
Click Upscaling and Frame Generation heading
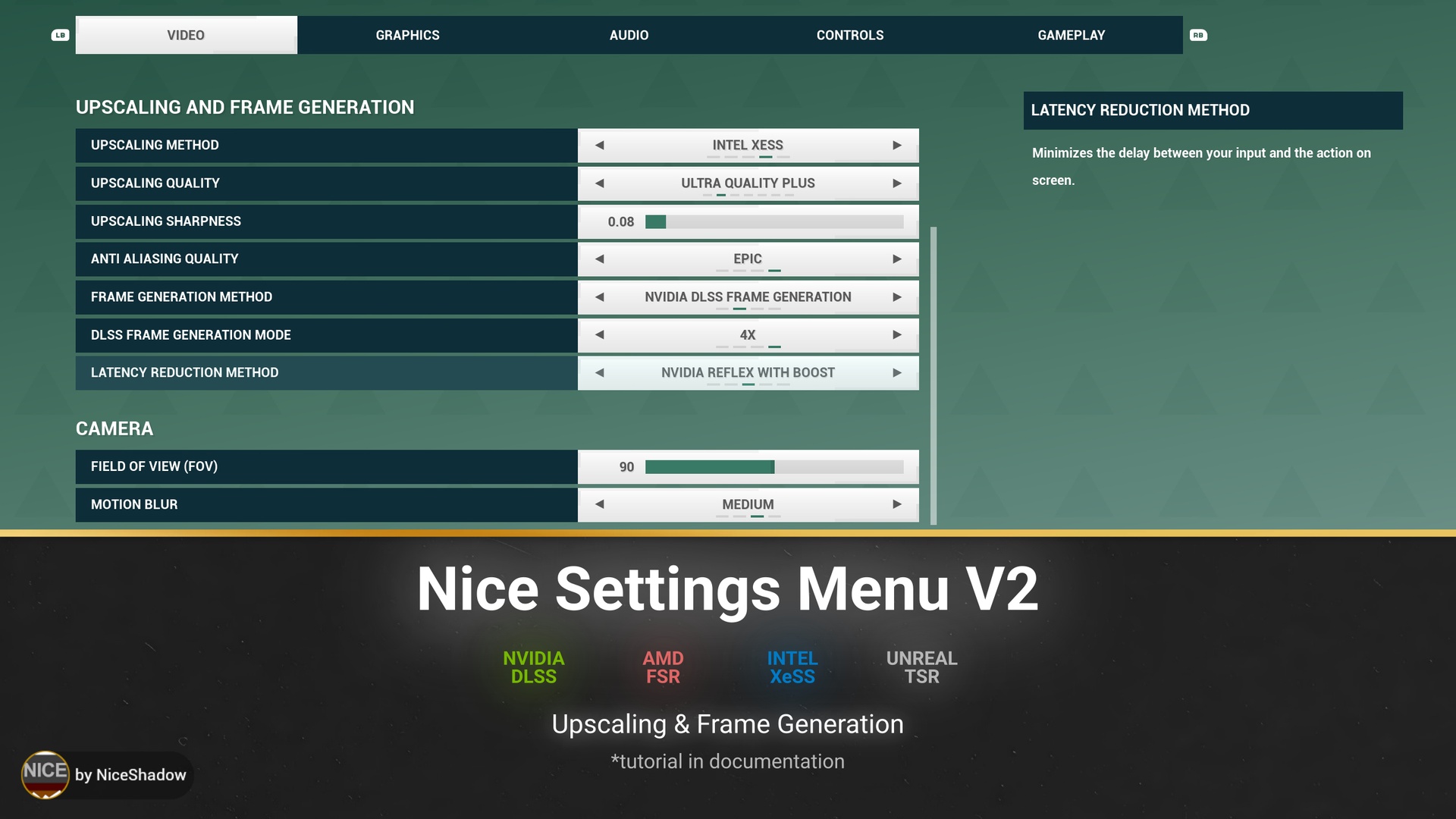tap(245, 107)
